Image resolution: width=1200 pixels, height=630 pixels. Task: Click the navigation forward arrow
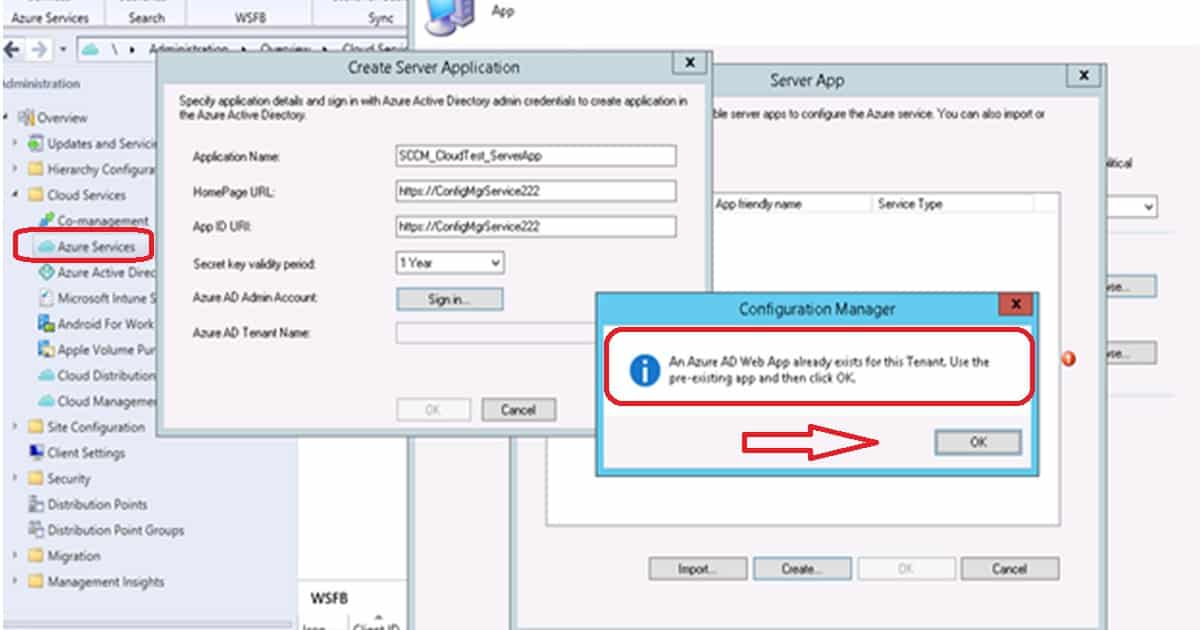(40, 49)
